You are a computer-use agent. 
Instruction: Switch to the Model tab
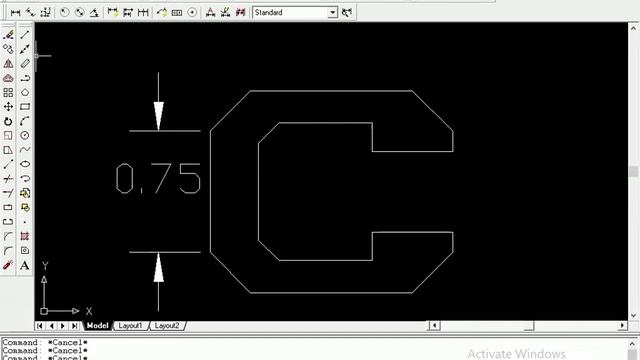(x=98, y=326)
